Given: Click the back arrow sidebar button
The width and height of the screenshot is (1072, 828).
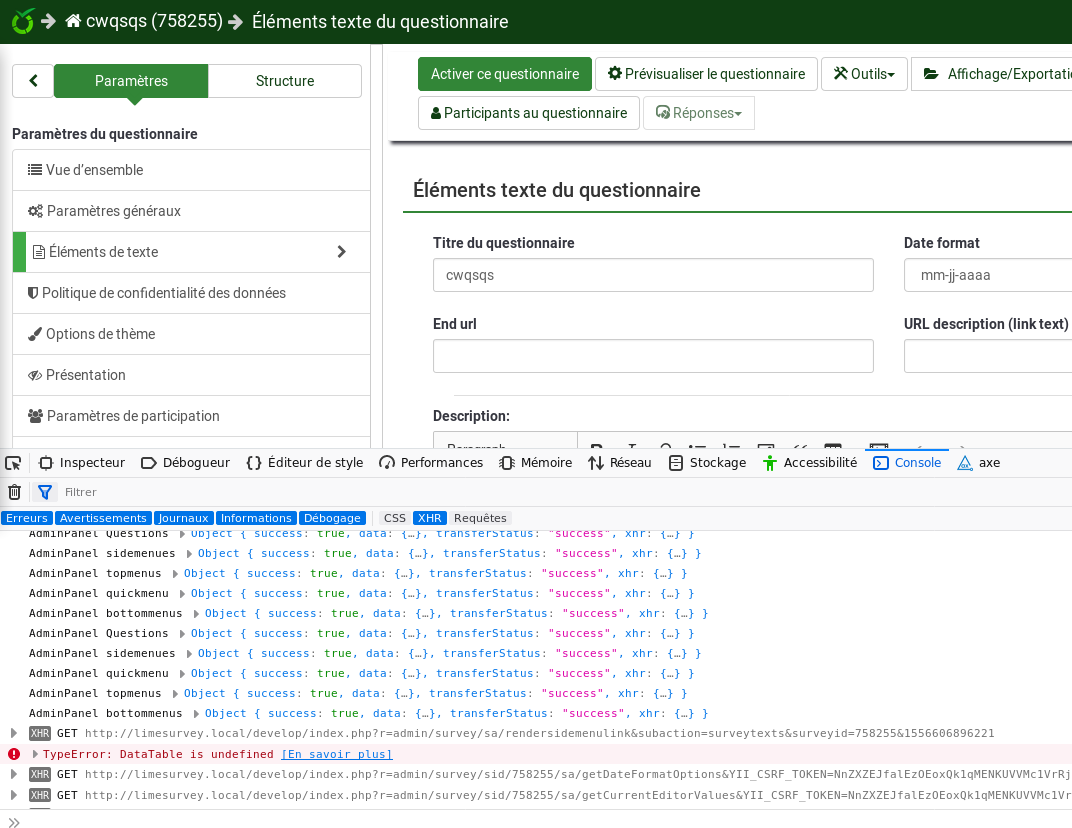Looking at the screenshot, I should [x=33, y=81].
